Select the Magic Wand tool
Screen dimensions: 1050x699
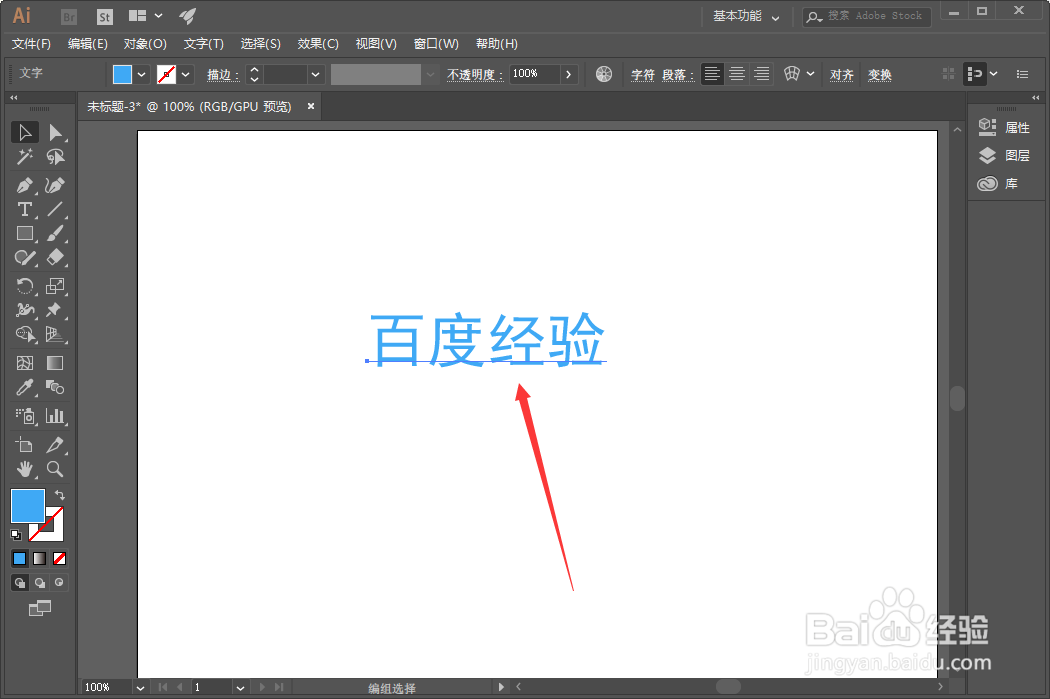24,157
